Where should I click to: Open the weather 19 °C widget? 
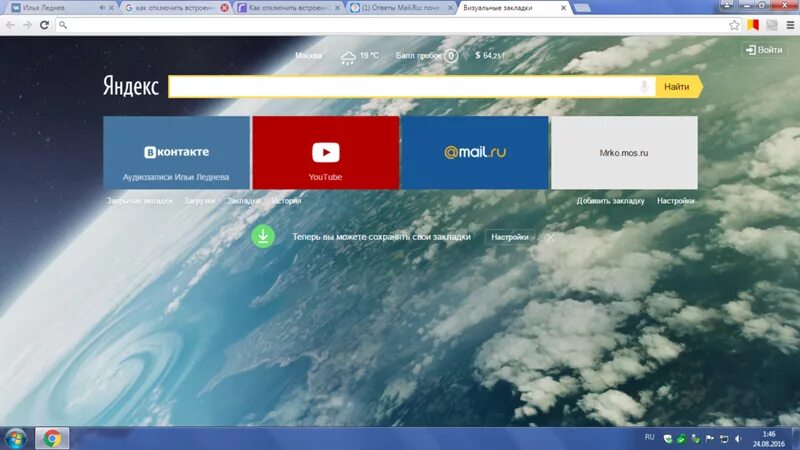point(360,56)
